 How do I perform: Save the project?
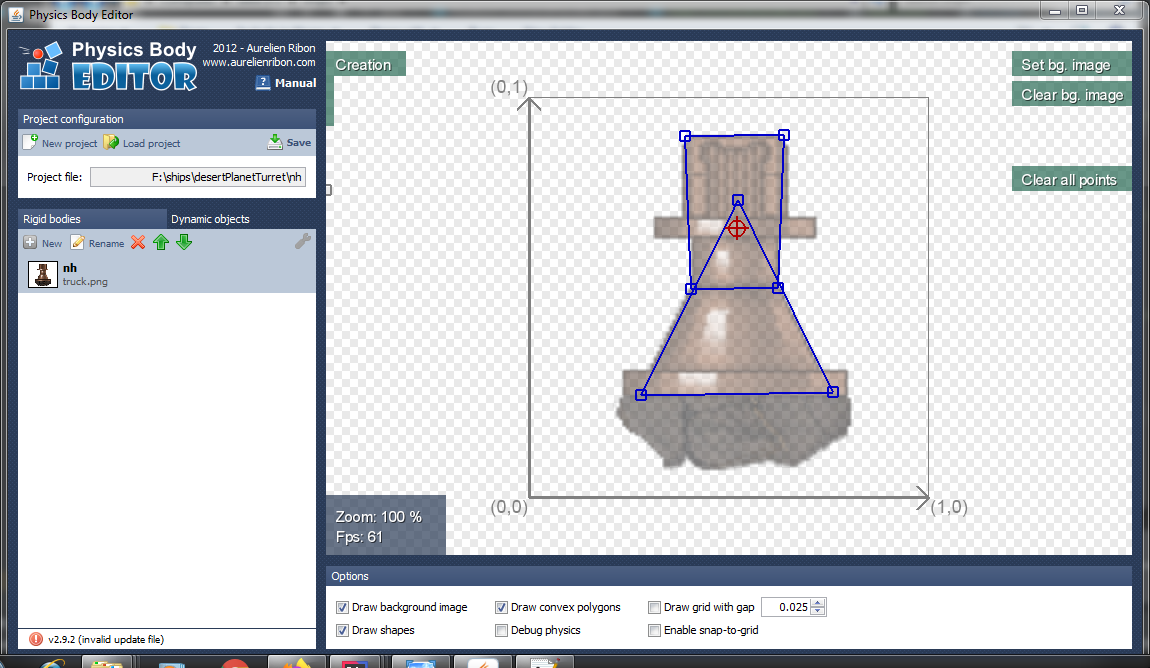tap(290, 142)
